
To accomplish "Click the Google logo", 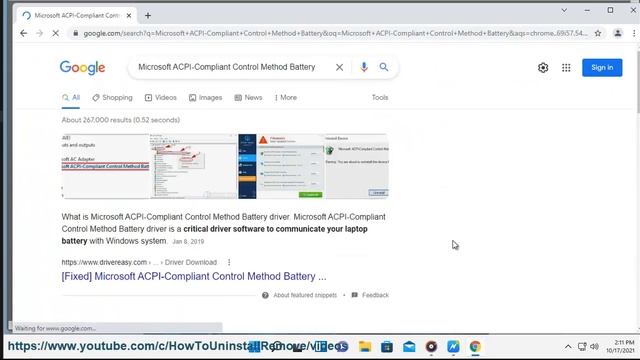I will tap(82, 67).
